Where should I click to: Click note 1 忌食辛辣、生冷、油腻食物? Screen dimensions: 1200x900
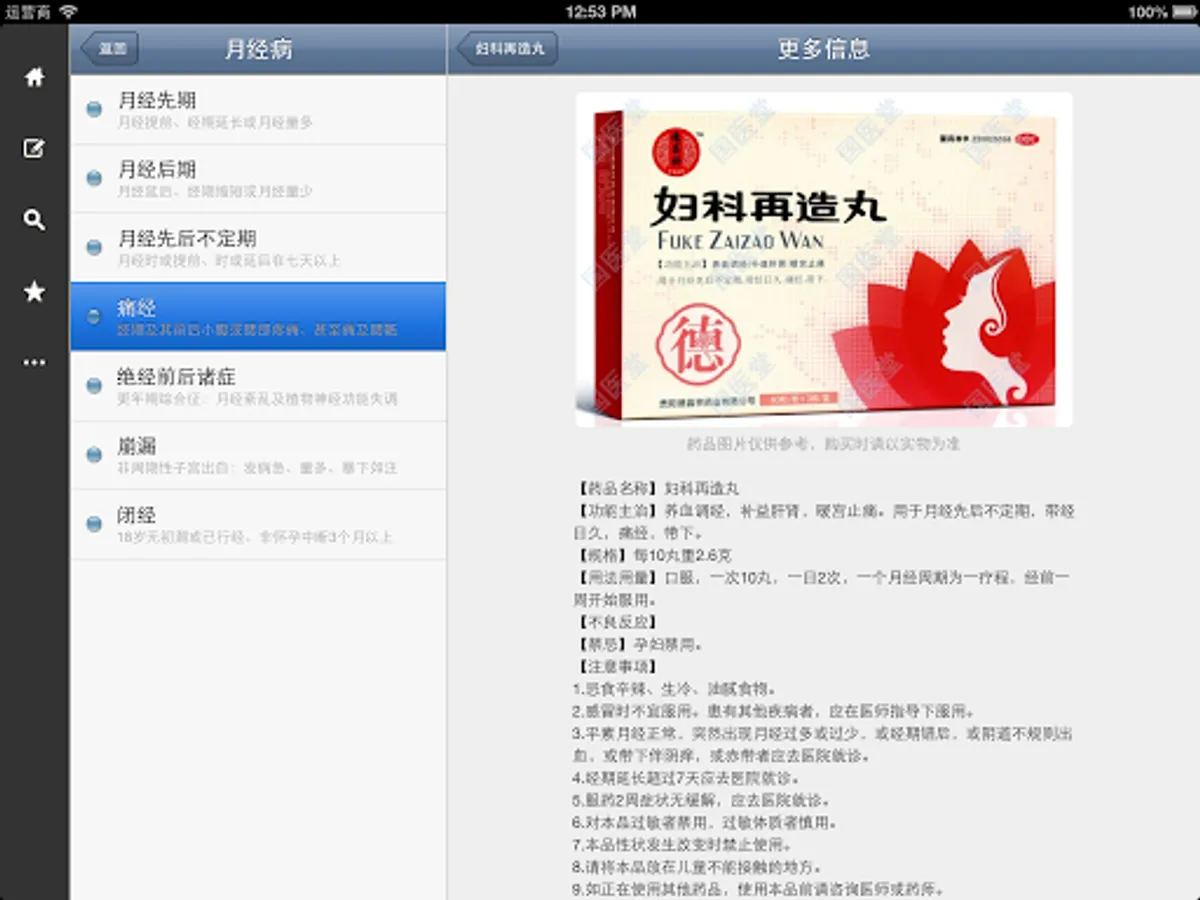676,688
